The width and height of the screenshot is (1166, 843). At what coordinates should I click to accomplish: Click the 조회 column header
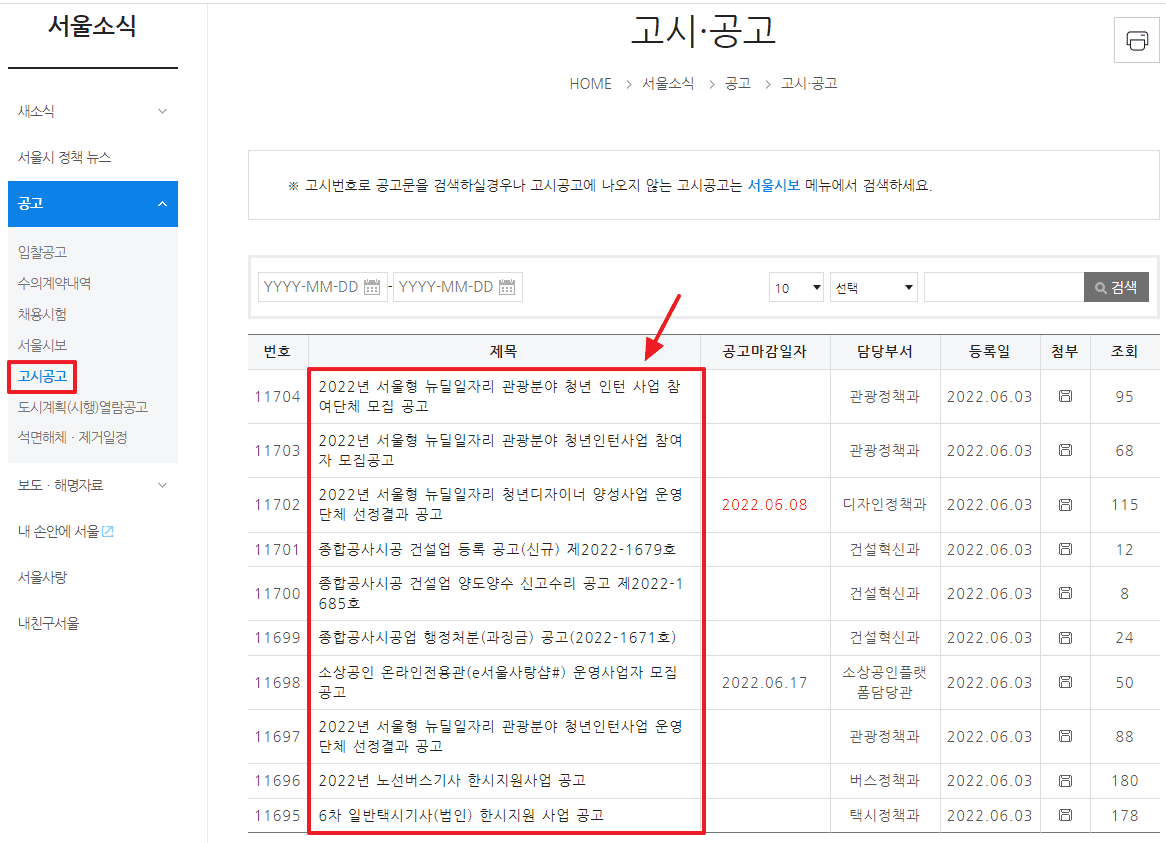point(1124,352)
